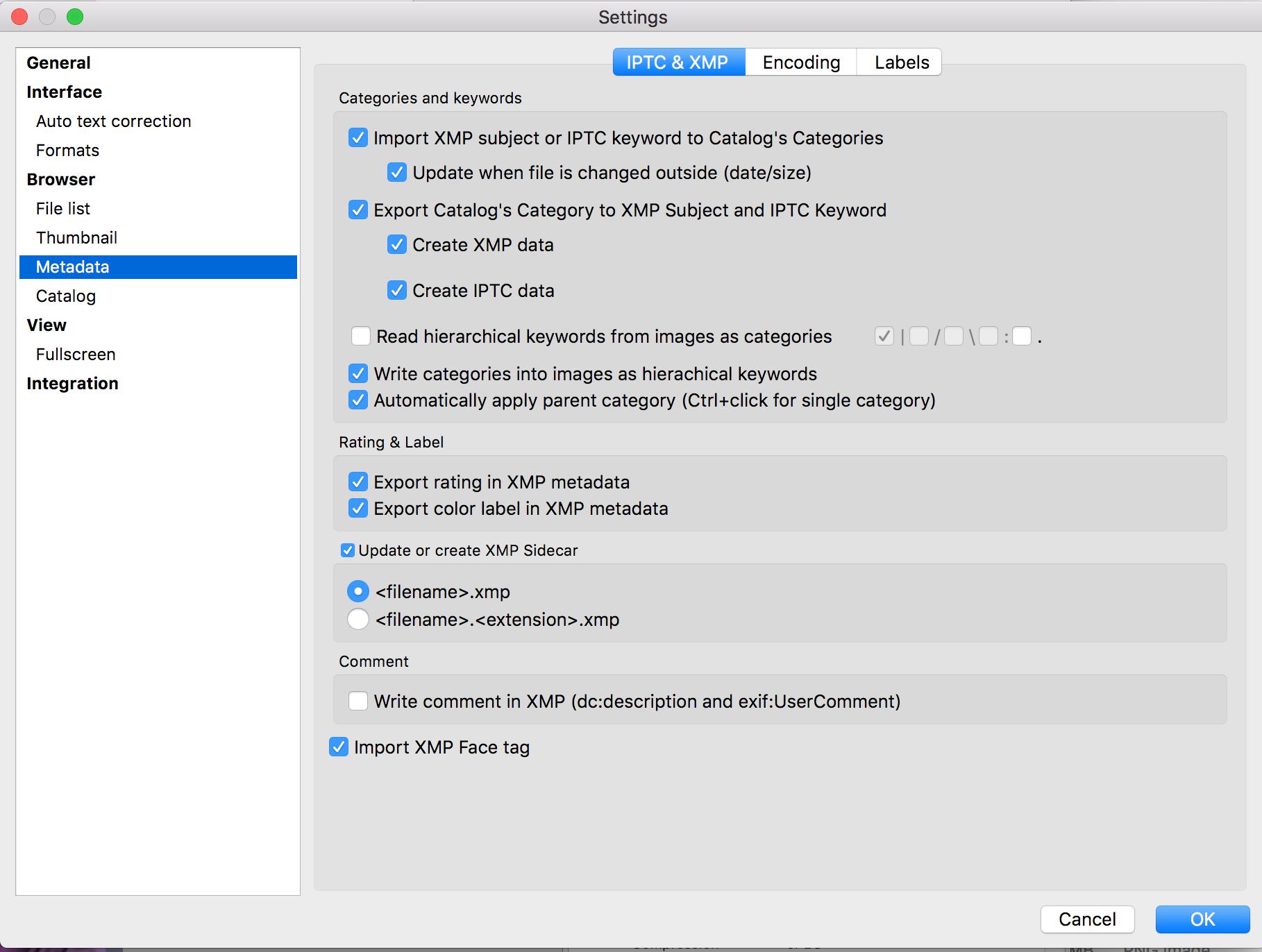The width and height of the screenshot is (1262, 952).
Task: Select the IPTC & XMP tab
Action: click(678, 62)
